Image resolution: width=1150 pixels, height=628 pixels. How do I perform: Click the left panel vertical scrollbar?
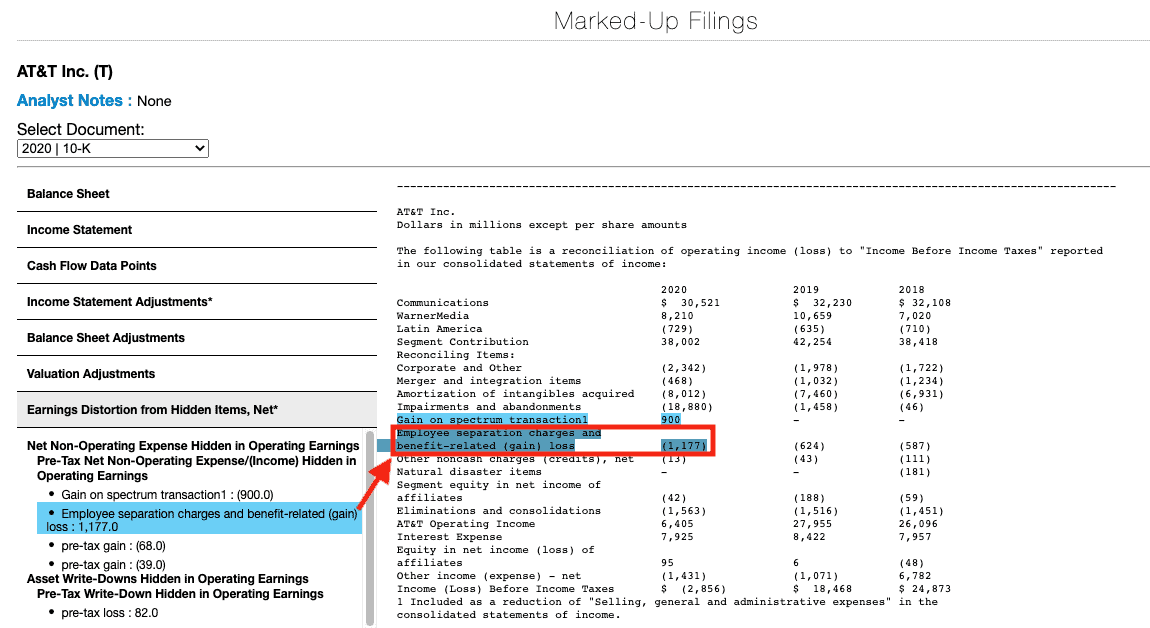click(x=370, y=528)
